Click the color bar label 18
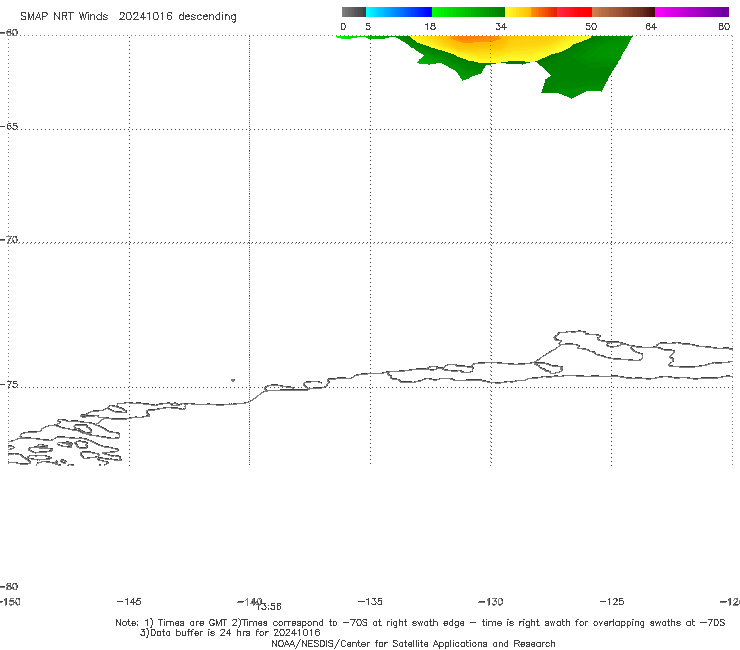The image size is (740, 650). tap(430, 27)
